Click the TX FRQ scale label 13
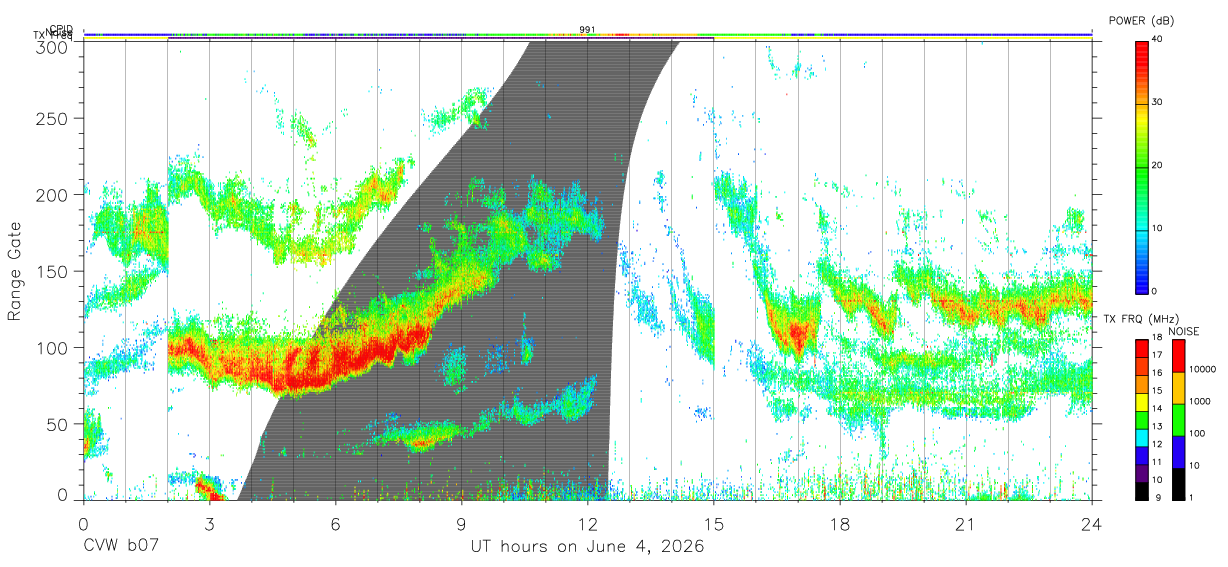Viewport: 1228px width, 567px height. pyautogui.click(x=1155, y=426)
